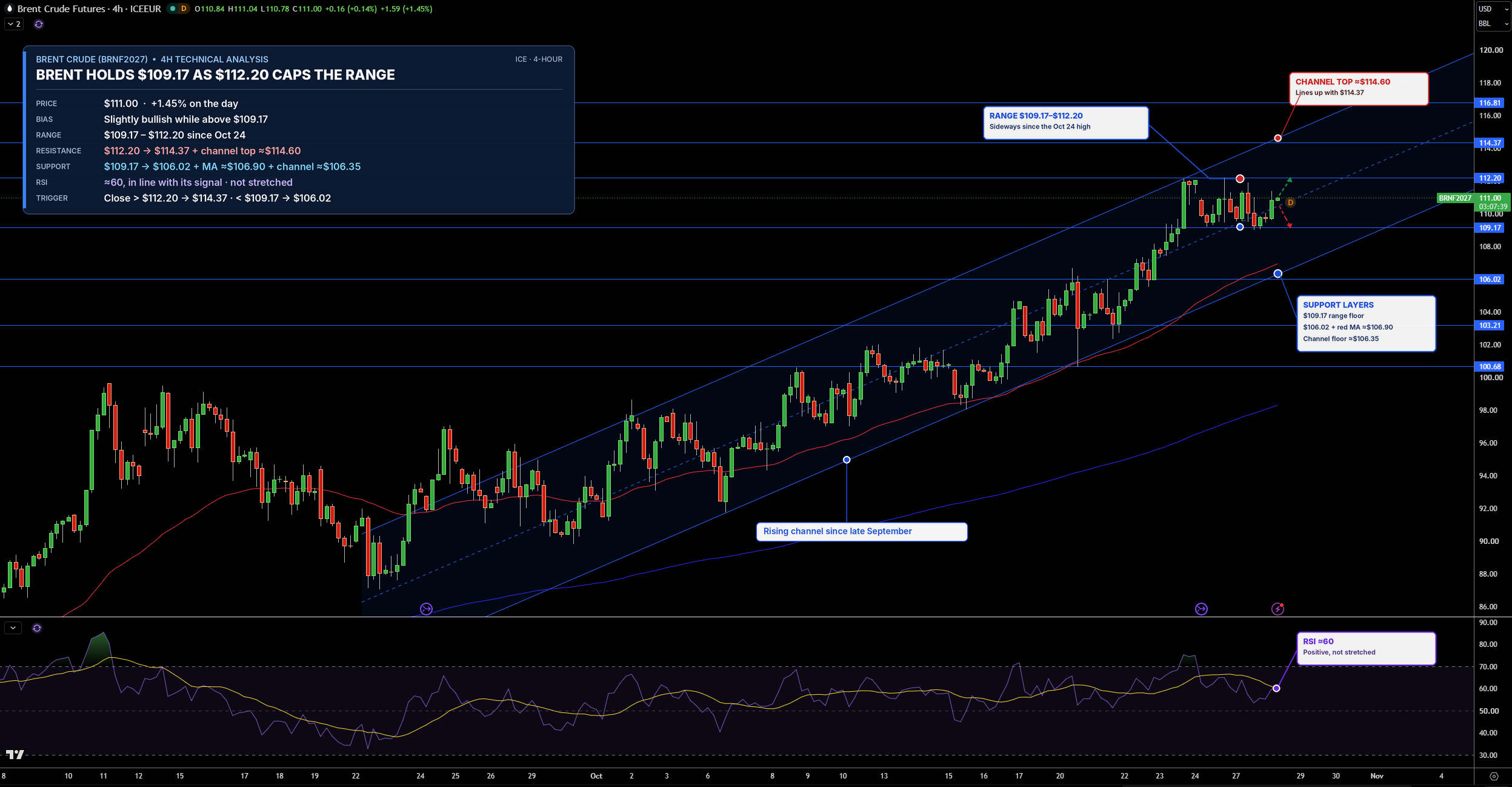Click the orange D session marker on chart
1512x787 pixels.
pos(1290,203)
